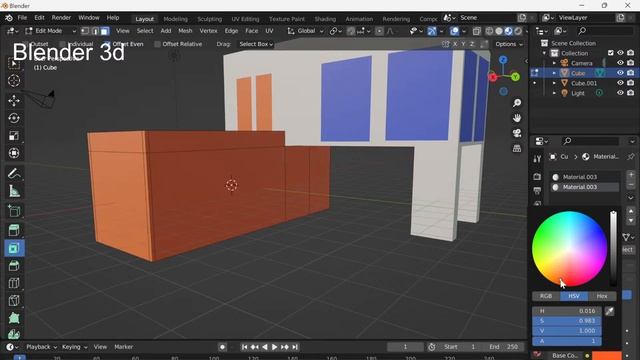Screen dimensions: 640x360
Task: Open the Tool properties tab icon
Action: point(537,159)
